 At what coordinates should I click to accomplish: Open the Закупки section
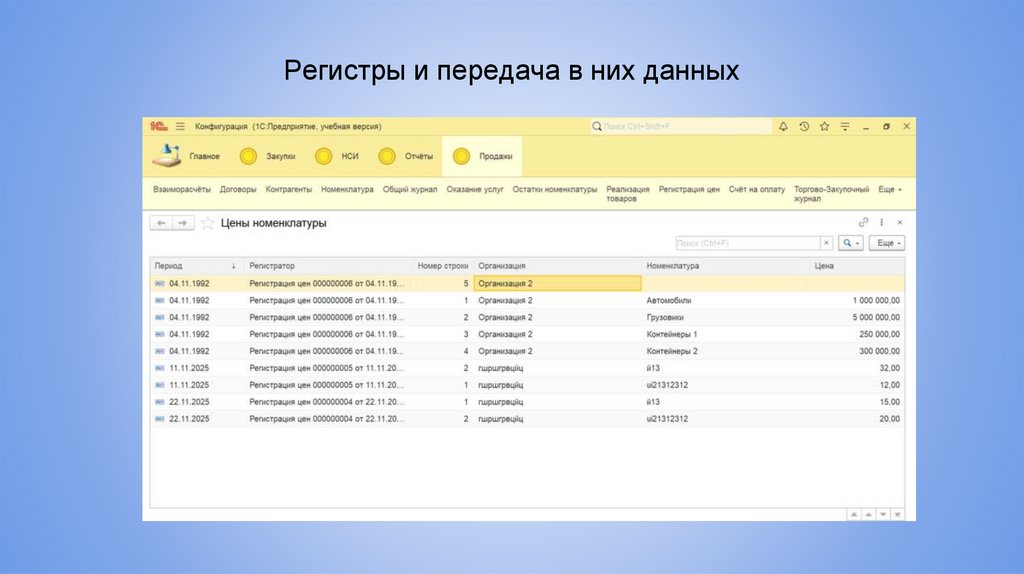click(x=267, y=156)
